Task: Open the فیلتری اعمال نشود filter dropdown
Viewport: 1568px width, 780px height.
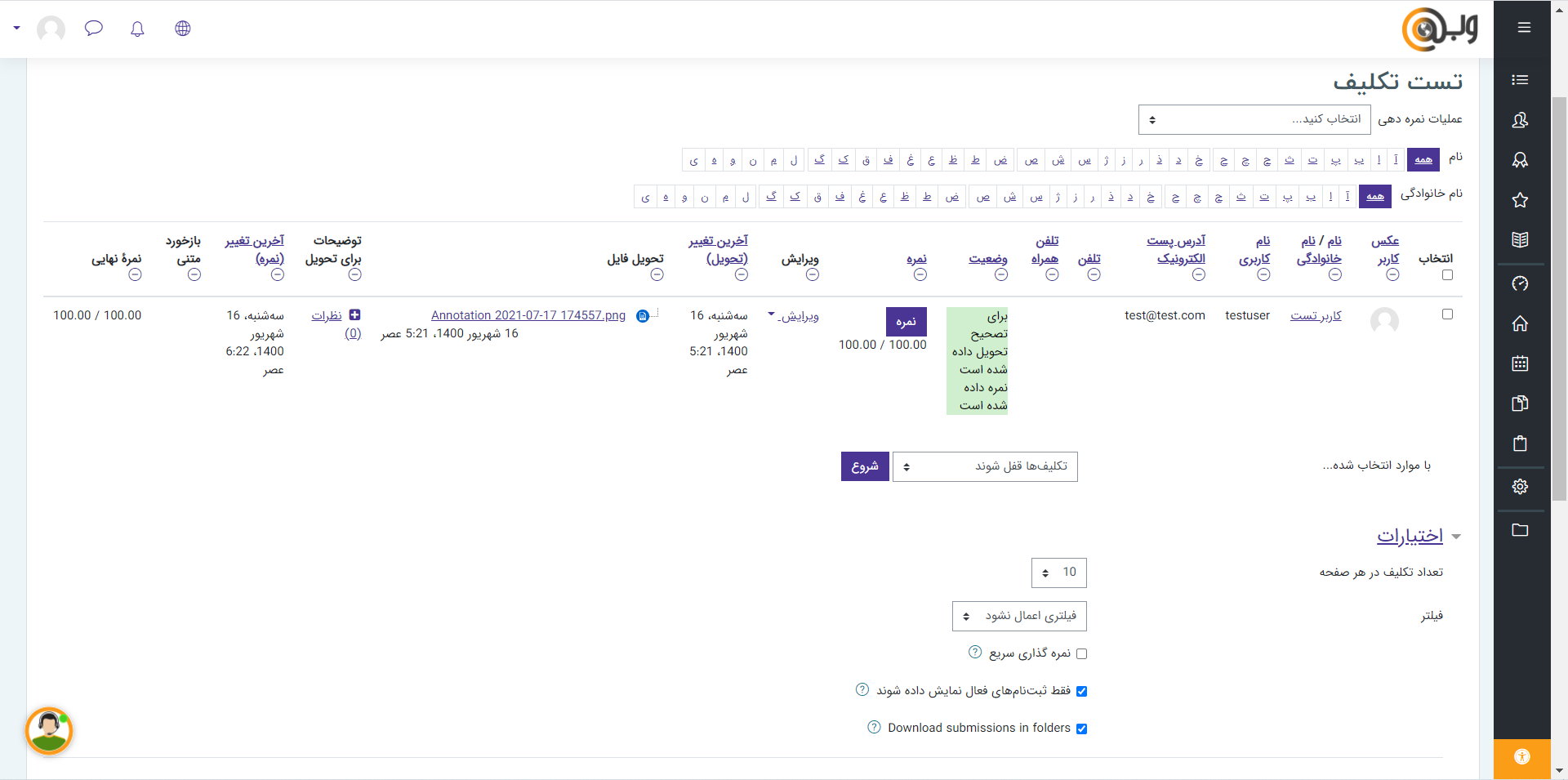Action: (x=1019, y=617)
